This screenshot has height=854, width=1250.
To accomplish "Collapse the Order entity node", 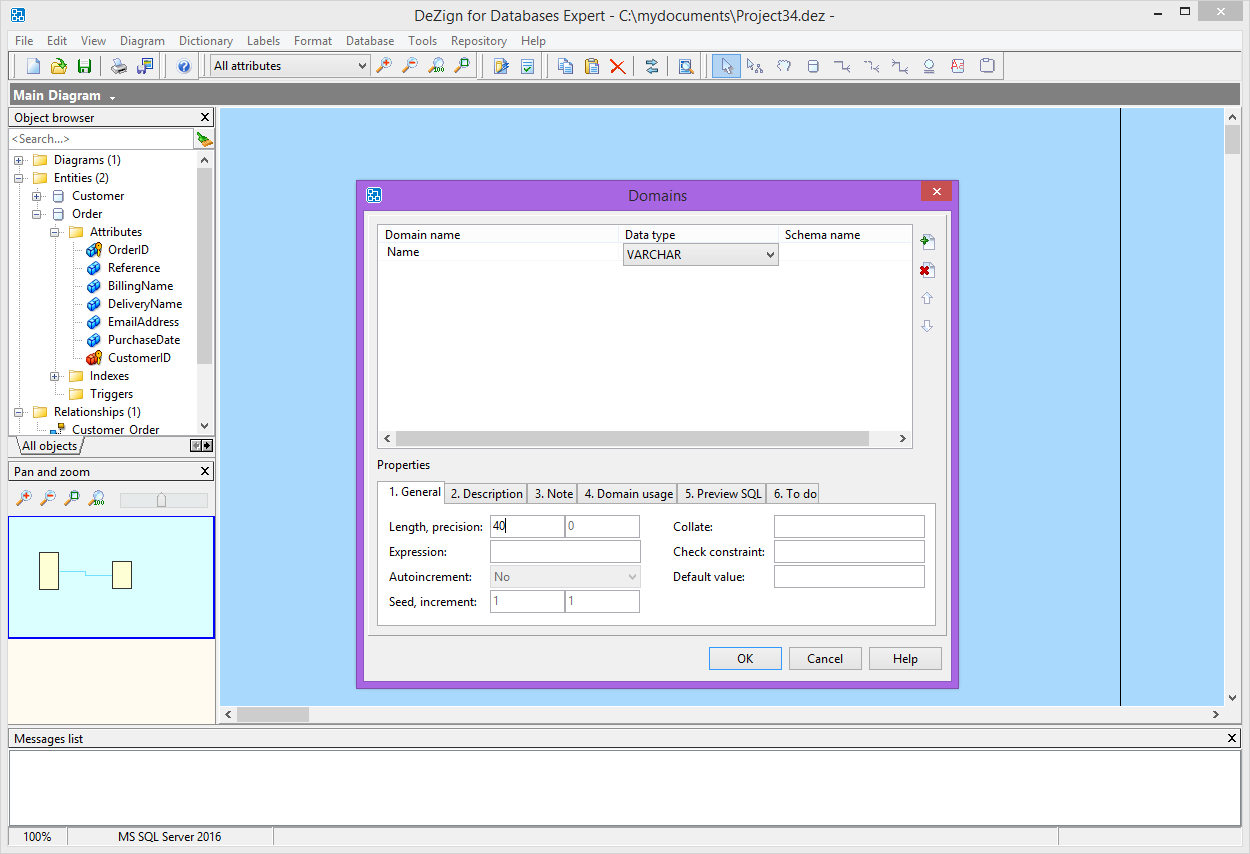I will point(37,214).
